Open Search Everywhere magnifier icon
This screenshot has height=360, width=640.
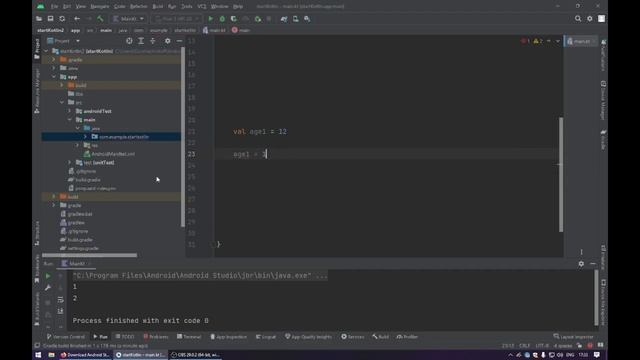(578, 19)
